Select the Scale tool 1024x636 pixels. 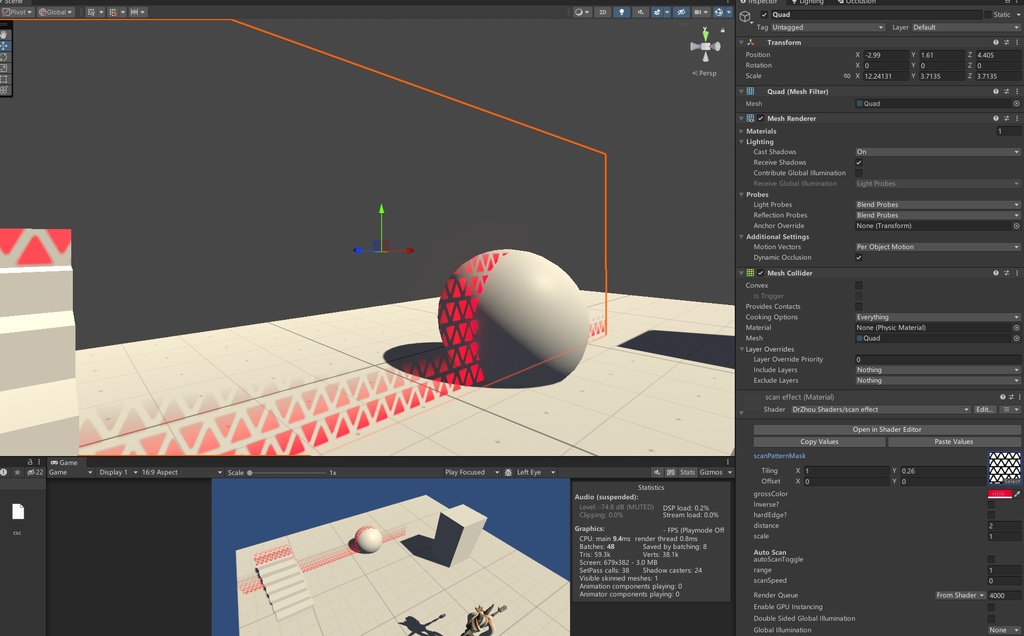point(5,68)
